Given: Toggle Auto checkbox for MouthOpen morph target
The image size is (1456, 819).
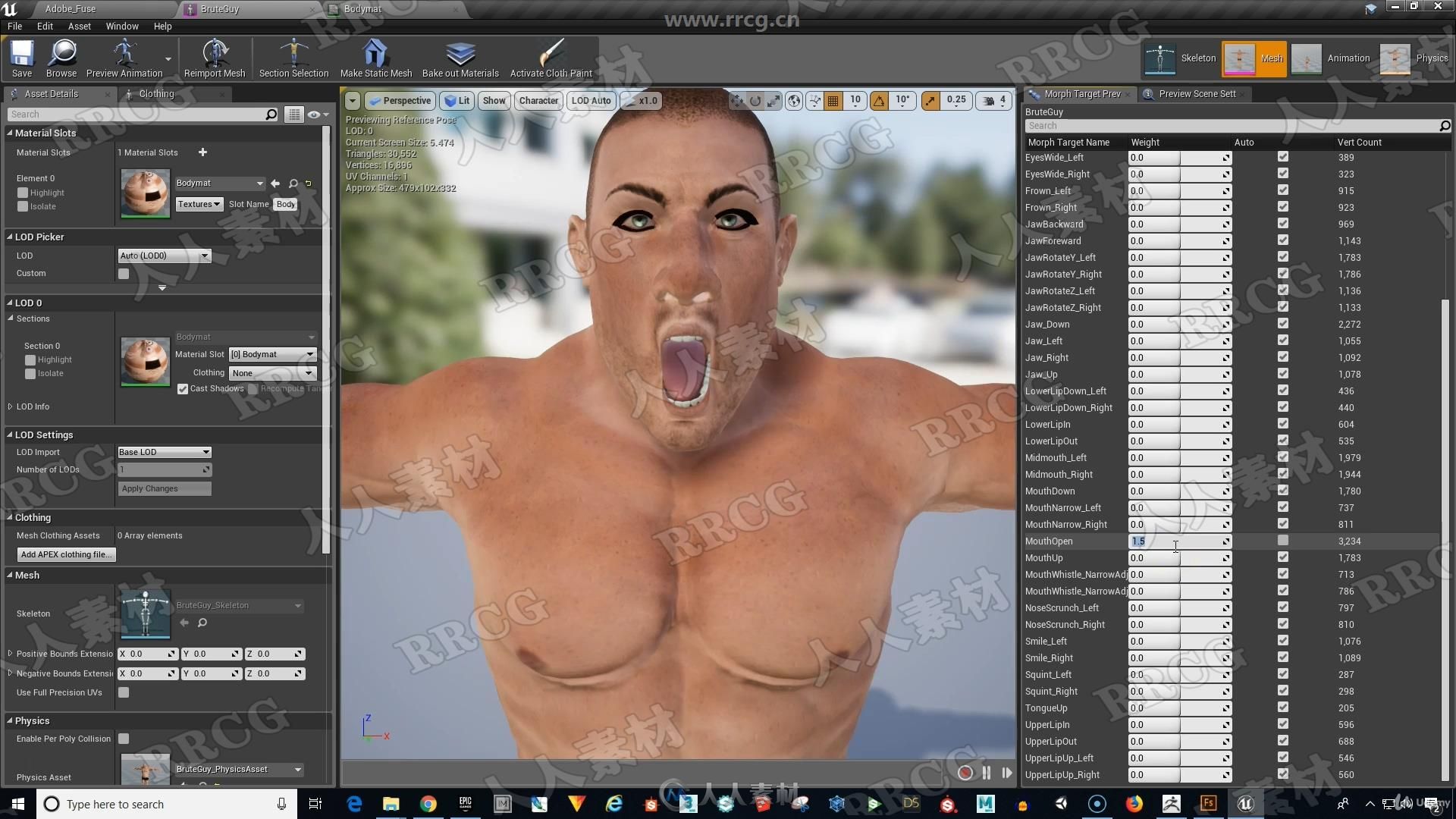Looking at the screenshot, I should pos(1283,541).
